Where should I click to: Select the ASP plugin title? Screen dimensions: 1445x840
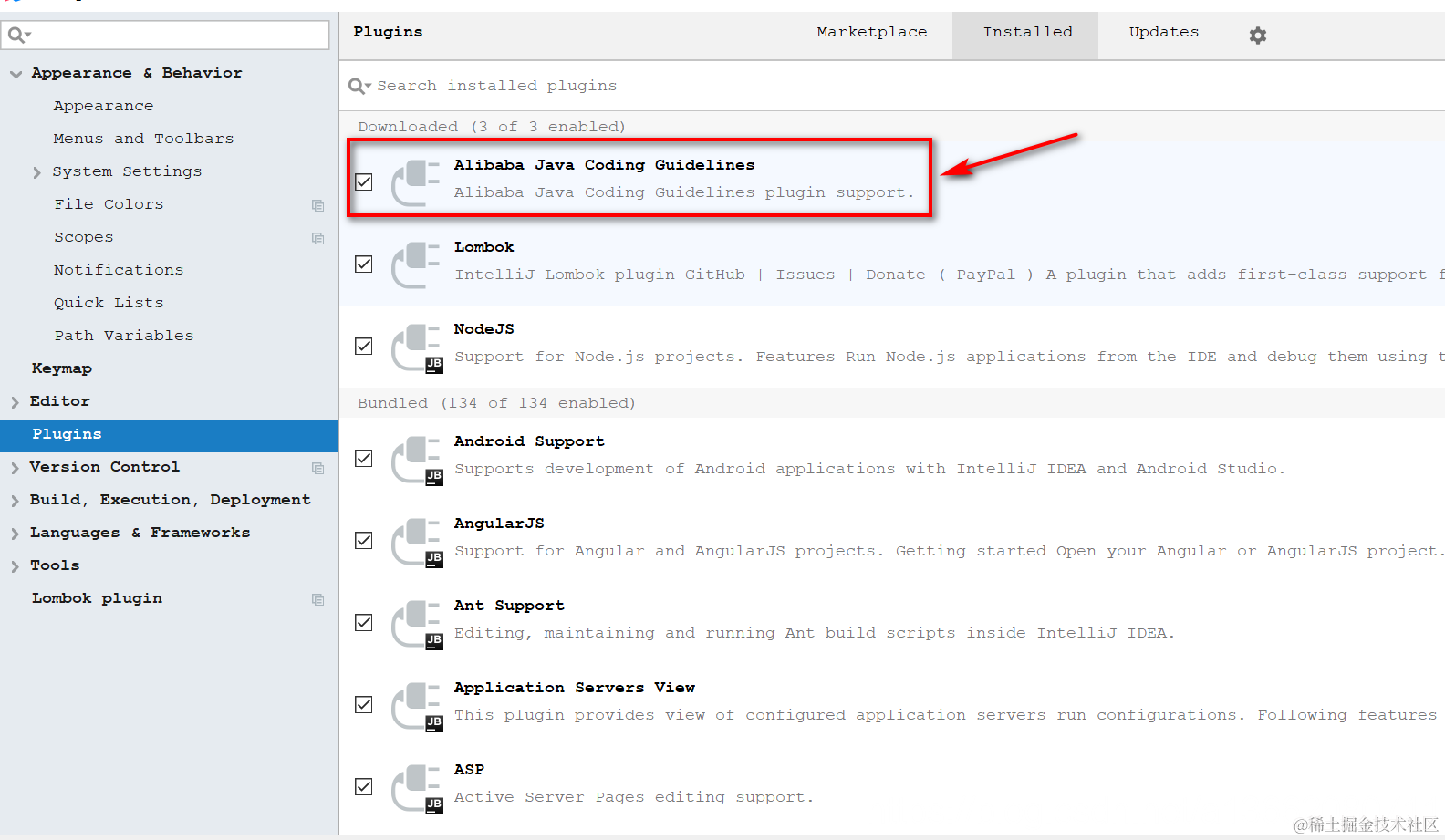(469, 770)
